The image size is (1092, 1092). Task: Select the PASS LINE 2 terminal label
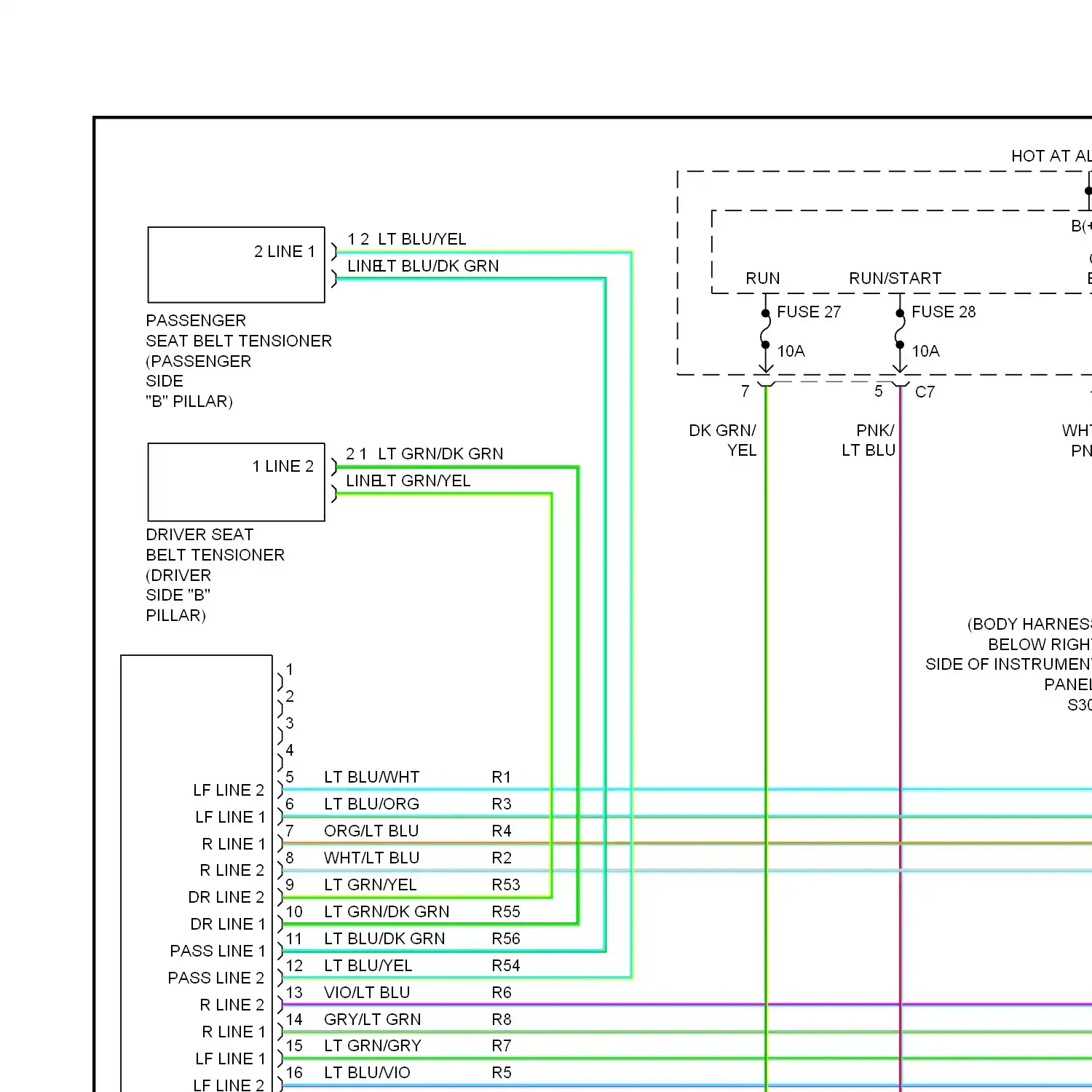click(216, 978)
